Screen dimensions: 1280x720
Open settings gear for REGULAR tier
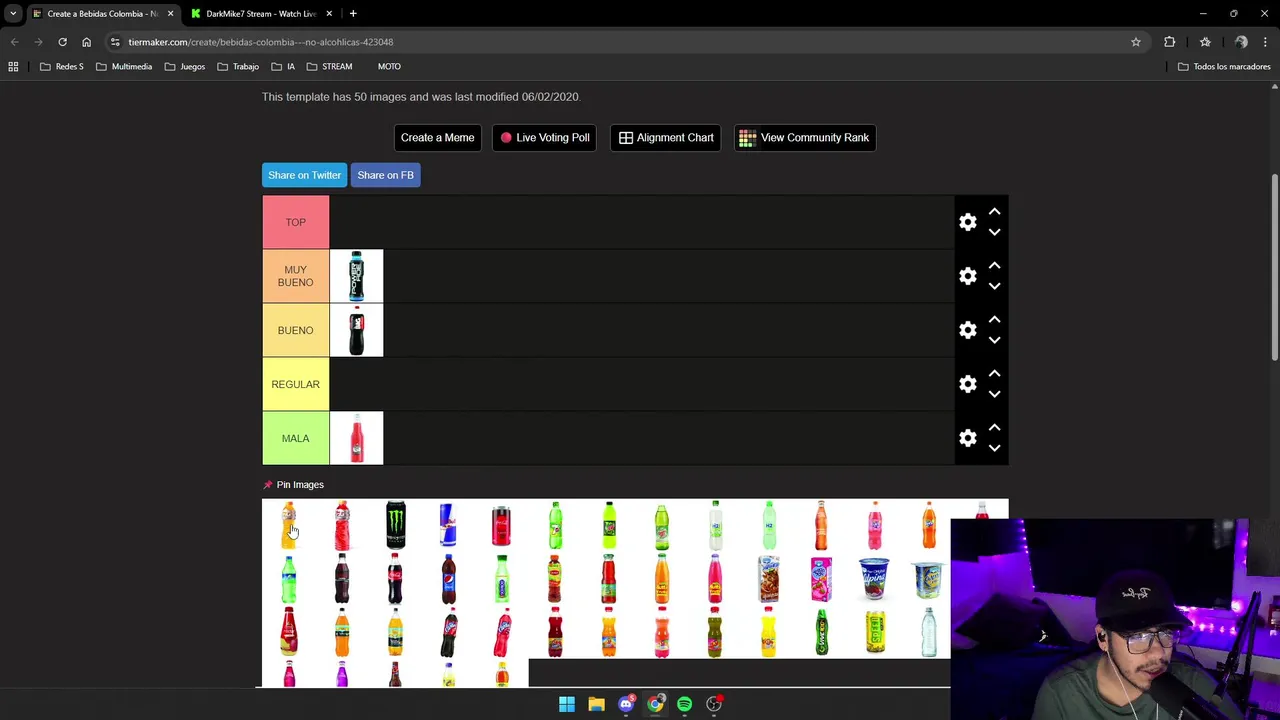967,384
